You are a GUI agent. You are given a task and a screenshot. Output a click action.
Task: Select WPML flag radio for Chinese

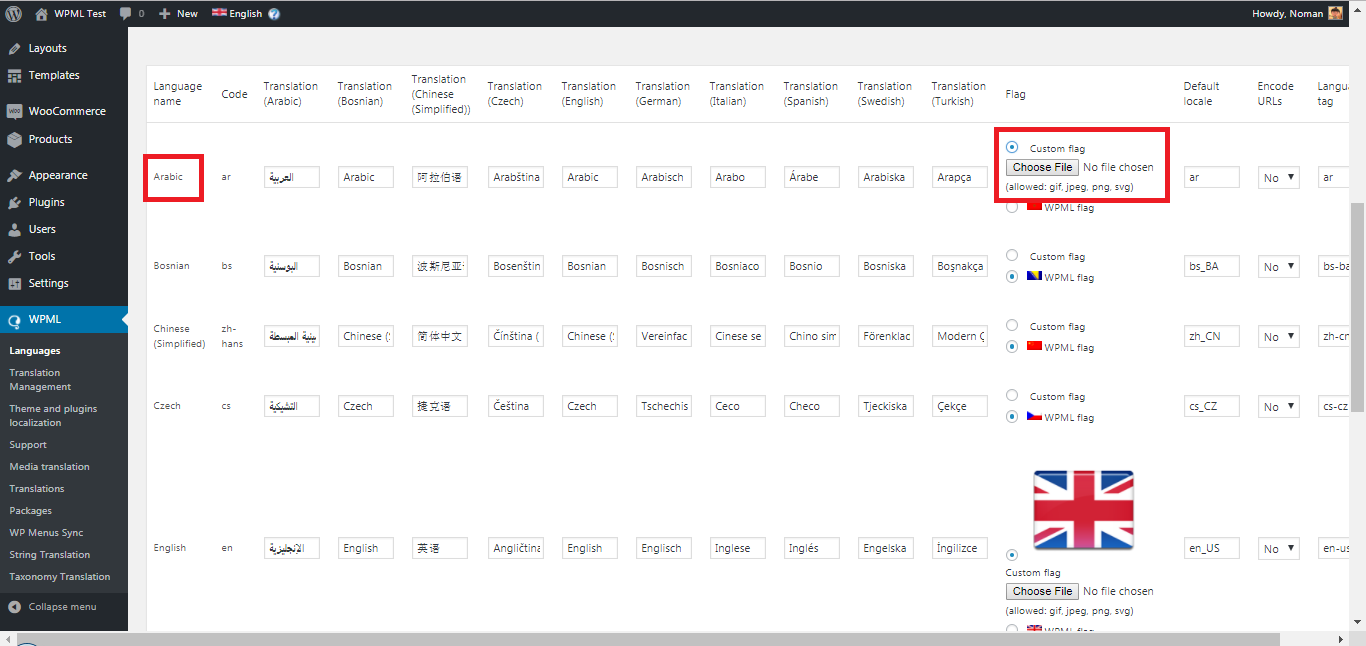pyautogui.click(x=1012, y=347)
